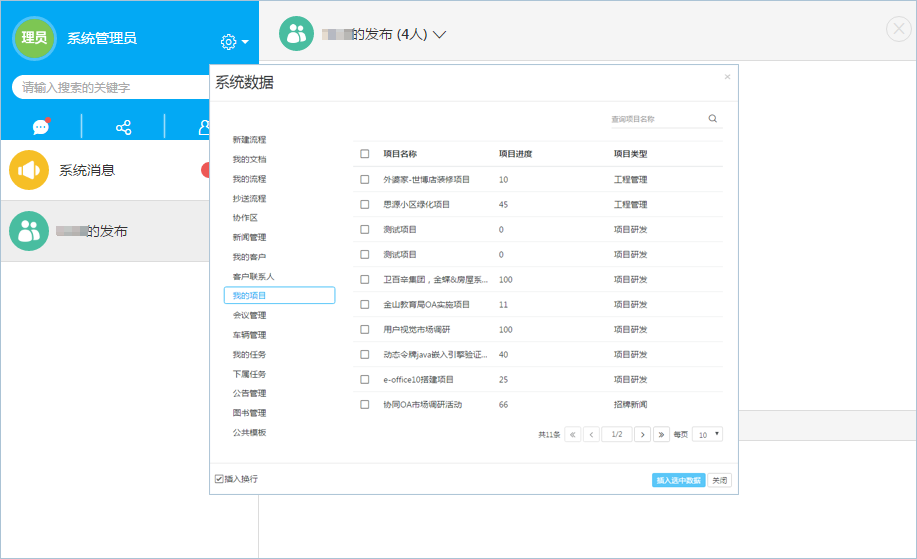Click the group avatar in chat list
This screenshot has height=559, width=917.
coord(29,231)
